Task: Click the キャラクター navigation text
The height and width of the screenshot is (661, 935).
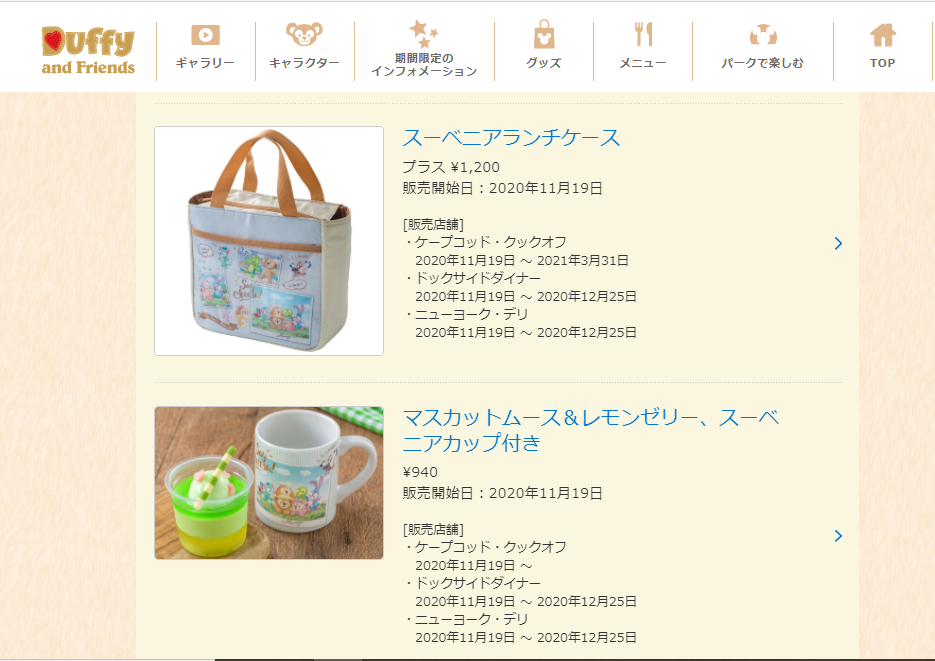Action: point(304,63)
